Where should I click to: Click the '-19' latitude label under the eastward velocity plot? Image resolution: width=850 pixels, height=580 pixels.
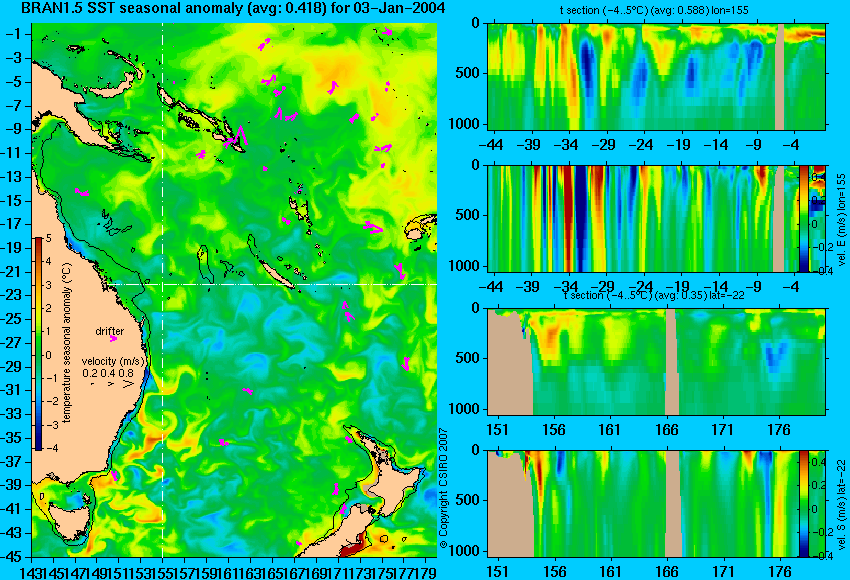[x=678, y=286]
